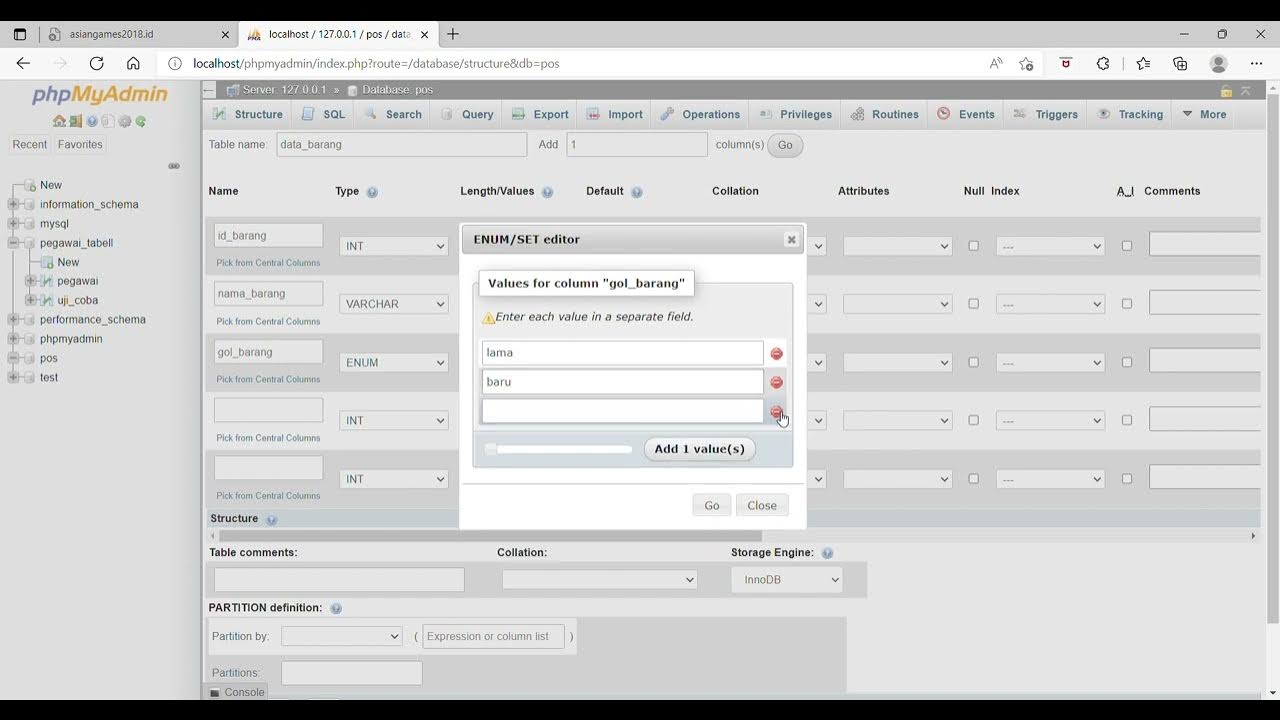Click the link chain icon in sidebar
Image resolution: width=1280 pixels, height=720 pixels.
tap(174, 166)
